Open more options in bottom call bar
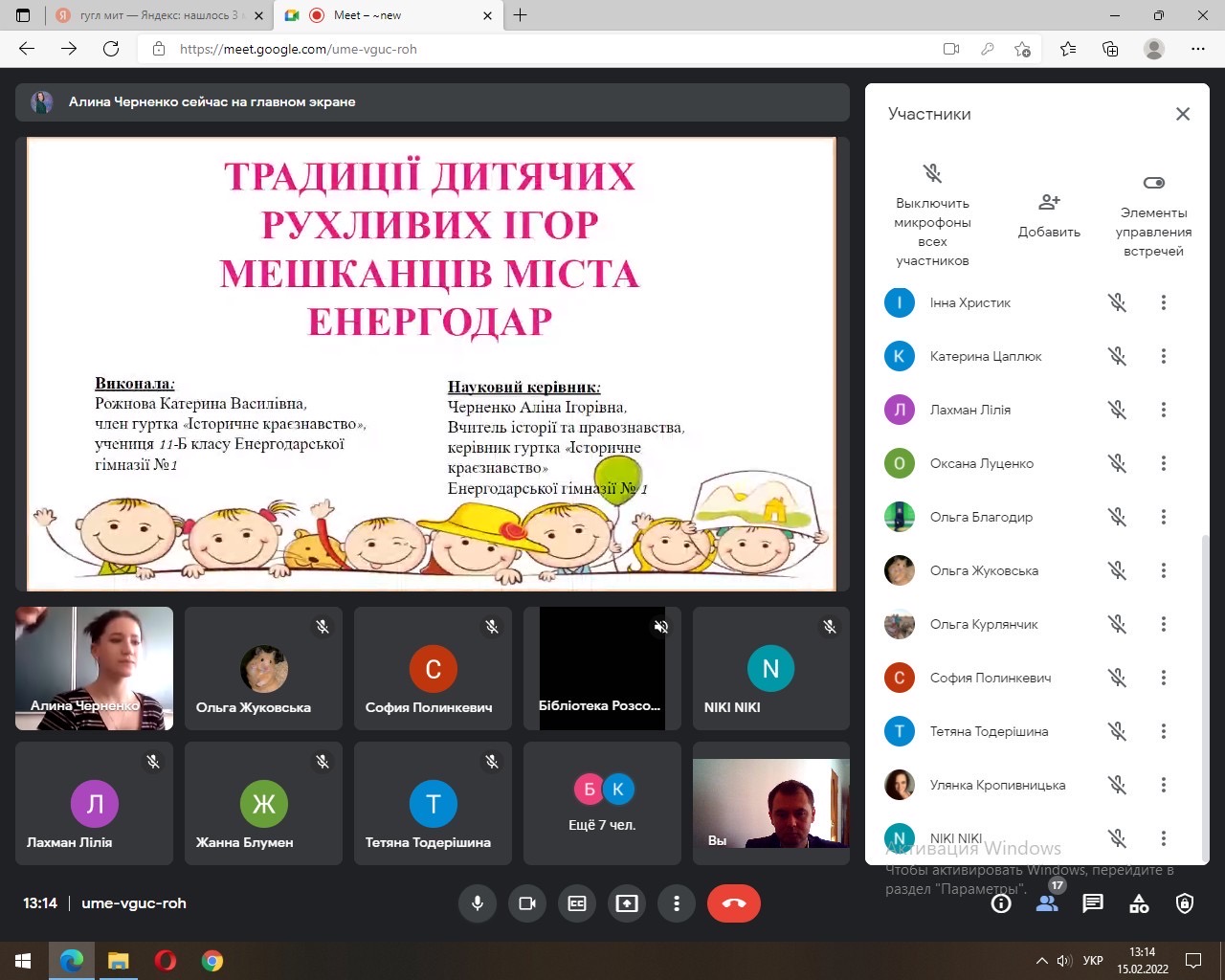 click(x=677, y=903)
